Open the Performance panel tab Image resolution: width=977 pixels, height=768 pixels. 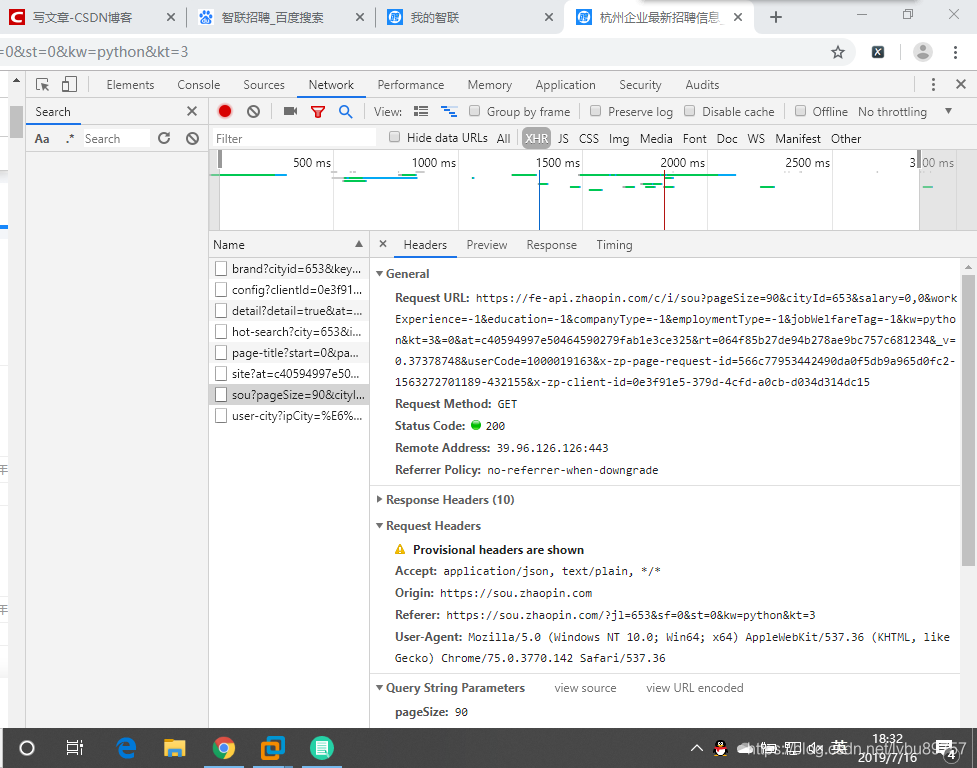click(x=411, y=85)
